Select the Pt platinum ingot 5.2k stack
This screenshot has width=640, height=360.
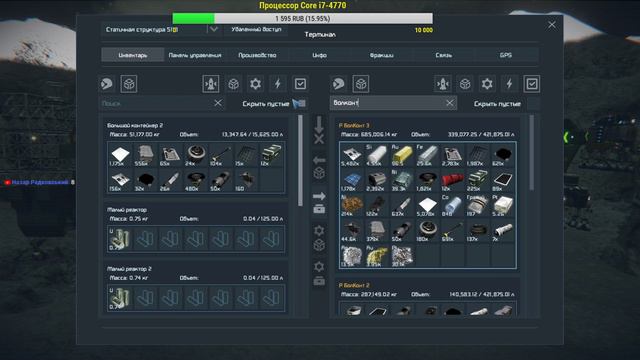[x=503, y=205]
